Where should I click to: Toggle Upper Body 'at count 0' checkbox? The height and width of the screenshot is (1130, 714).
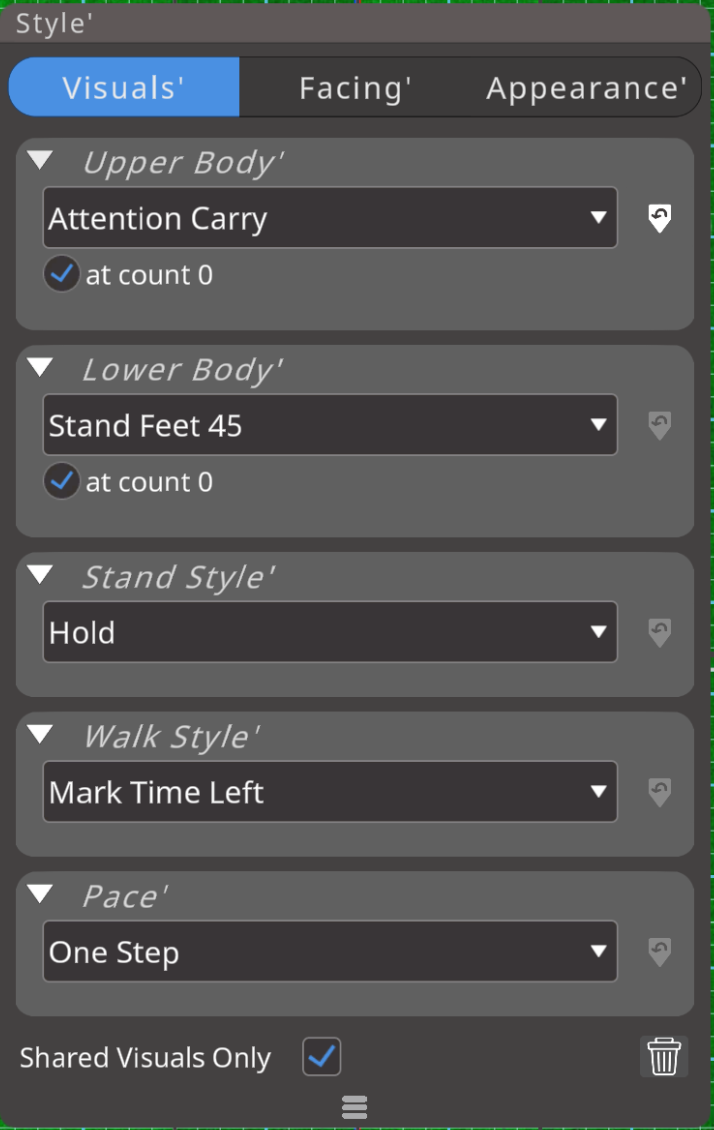point(62,274)
